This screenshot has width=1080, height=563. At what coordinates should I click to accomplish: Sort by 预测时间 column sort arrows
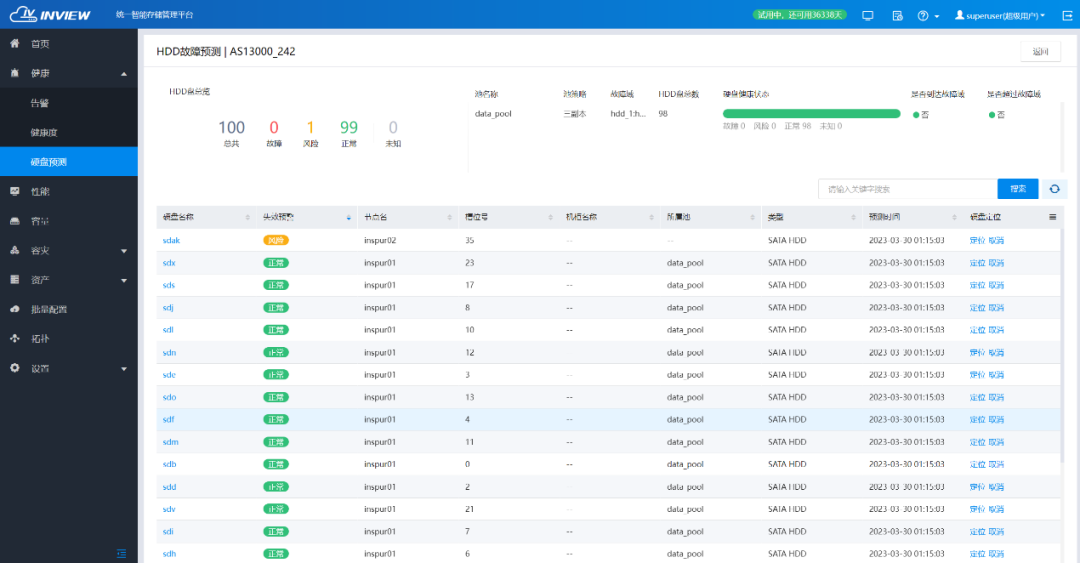pyautogui.click(x=954, y=217)
